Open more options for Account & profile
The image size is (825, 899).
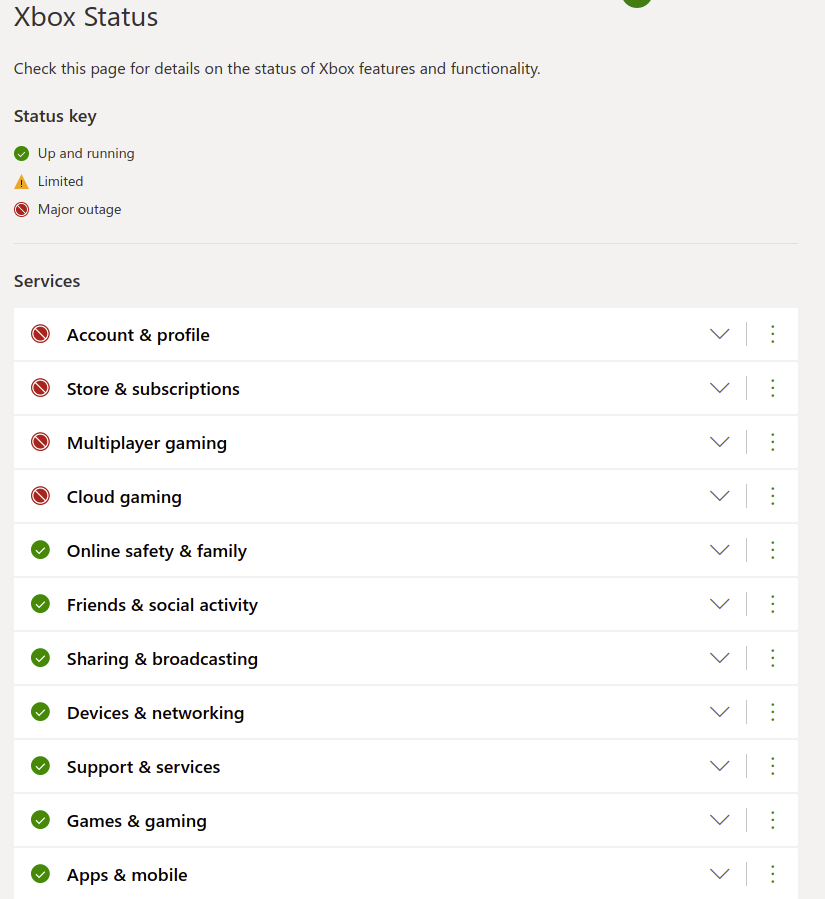pyautogui.click(x=773, y=334)
